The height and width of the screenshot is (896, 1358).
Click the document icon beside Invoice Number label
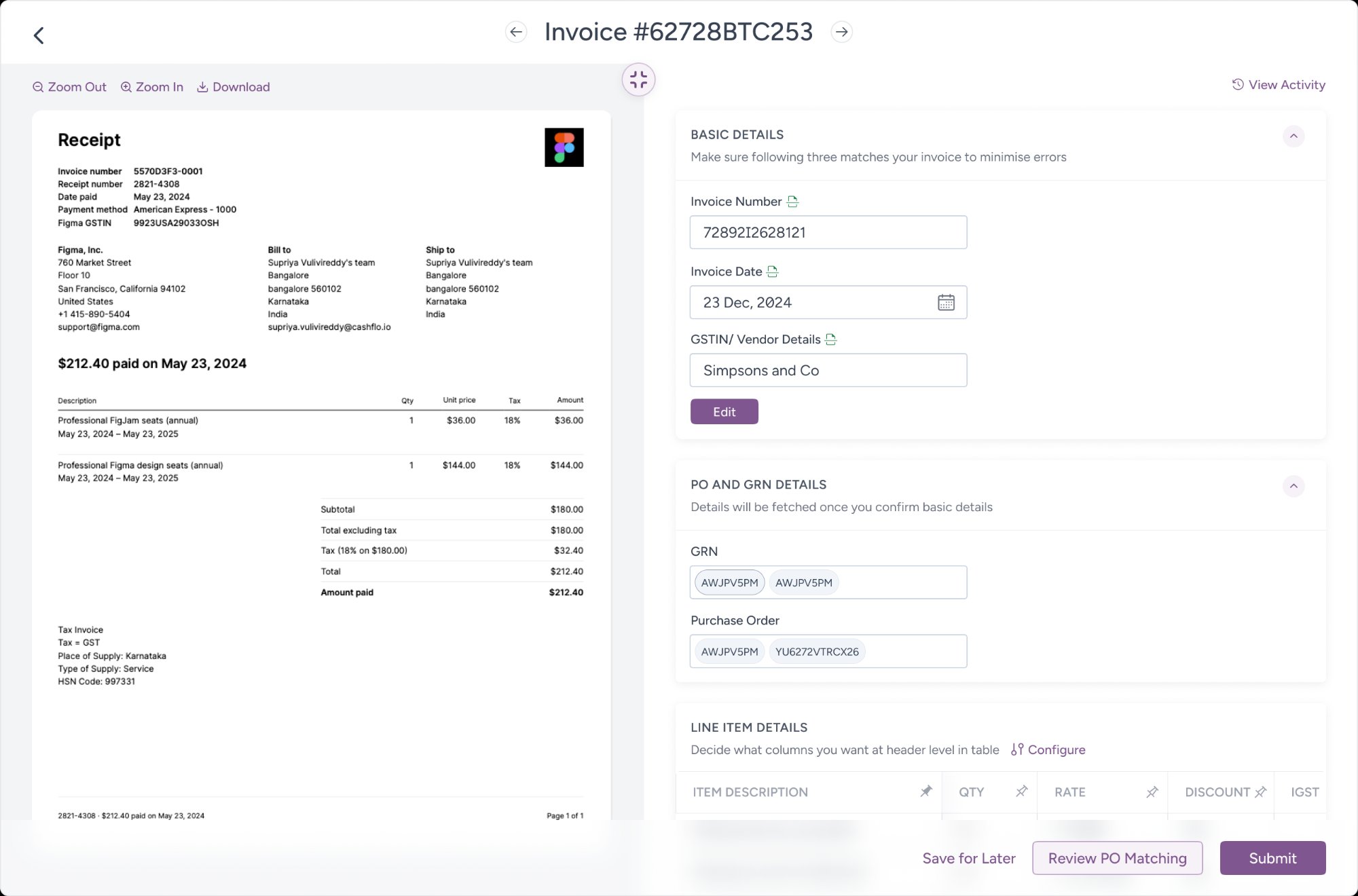click(792, 202)
